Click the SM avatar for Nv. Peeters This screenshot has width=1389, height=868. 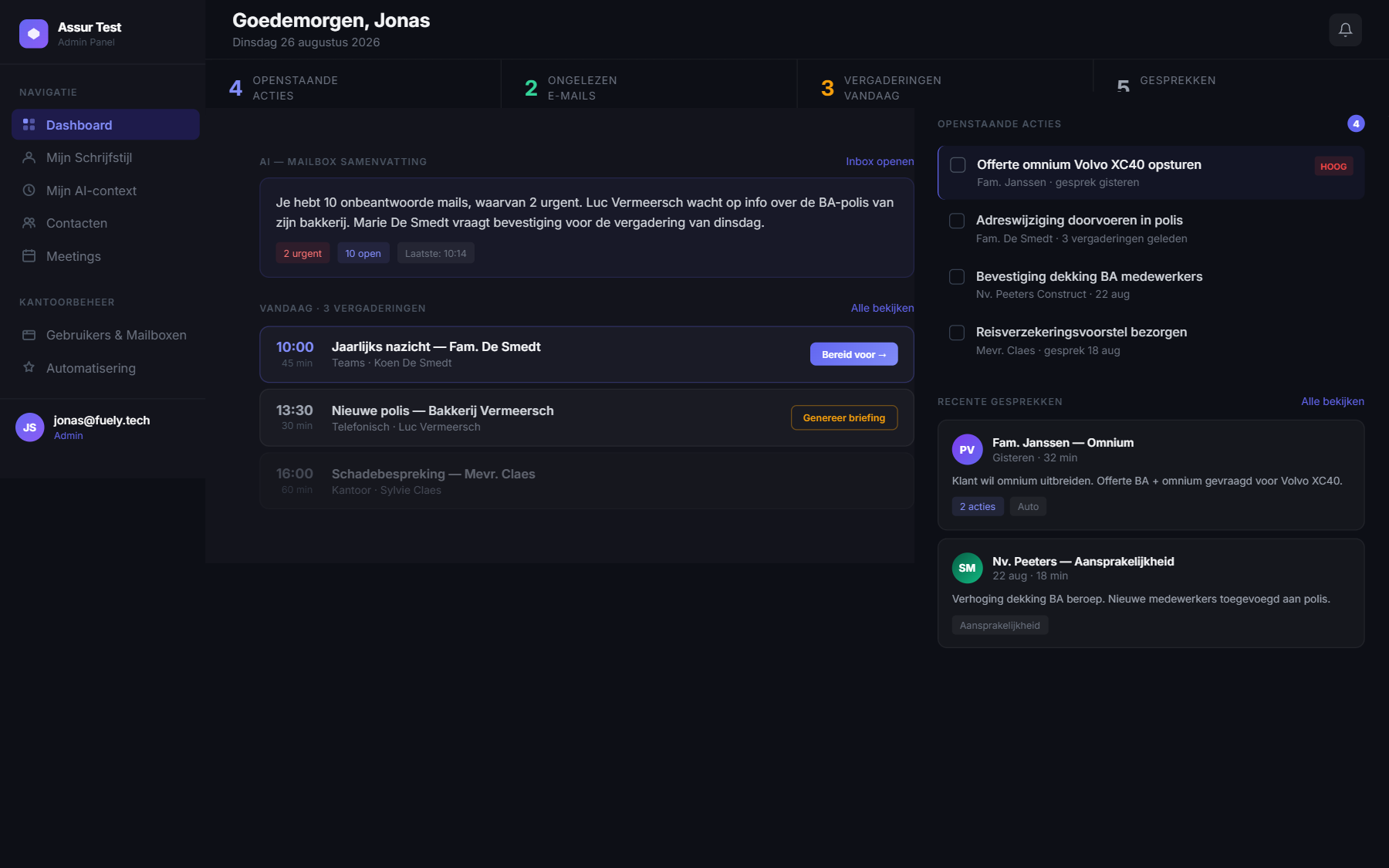(x=967, y=568)
